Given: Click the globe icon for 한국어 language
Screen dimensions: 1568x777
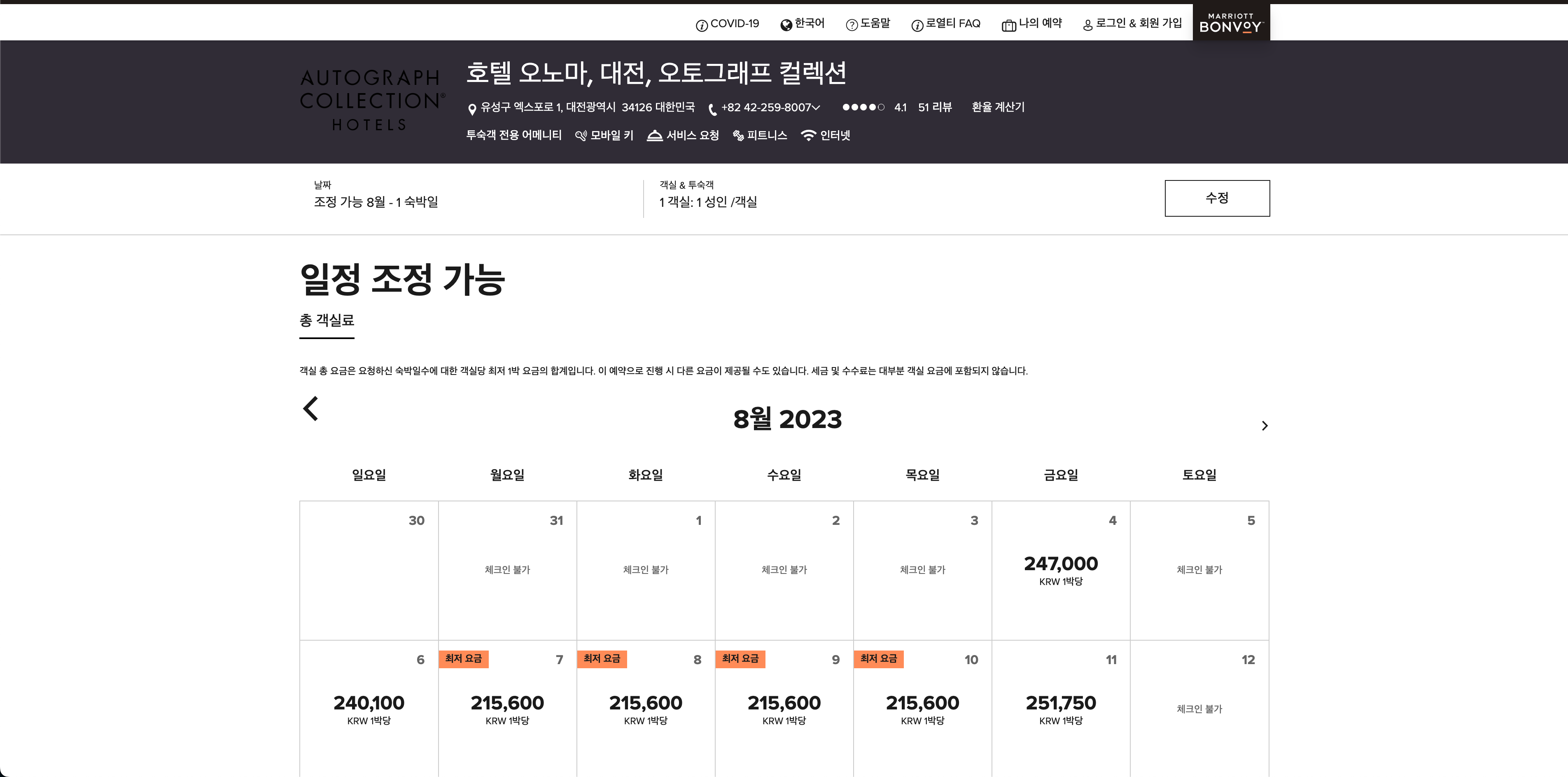Looking at the screenshot, I should coord(786,24).
